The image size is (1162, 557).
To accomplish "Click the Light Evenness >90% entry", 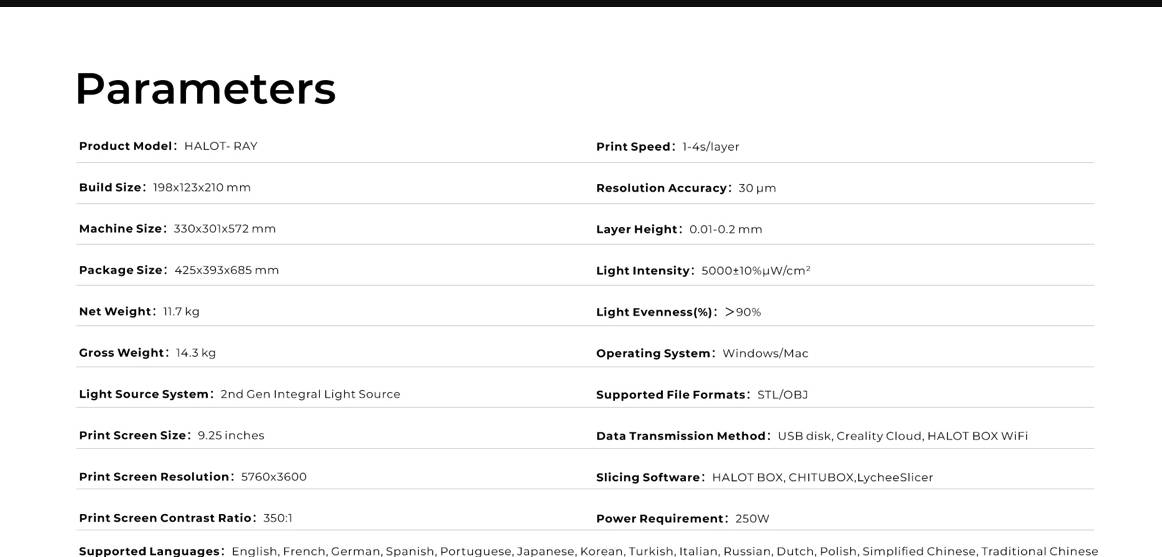I will (679, 313).
